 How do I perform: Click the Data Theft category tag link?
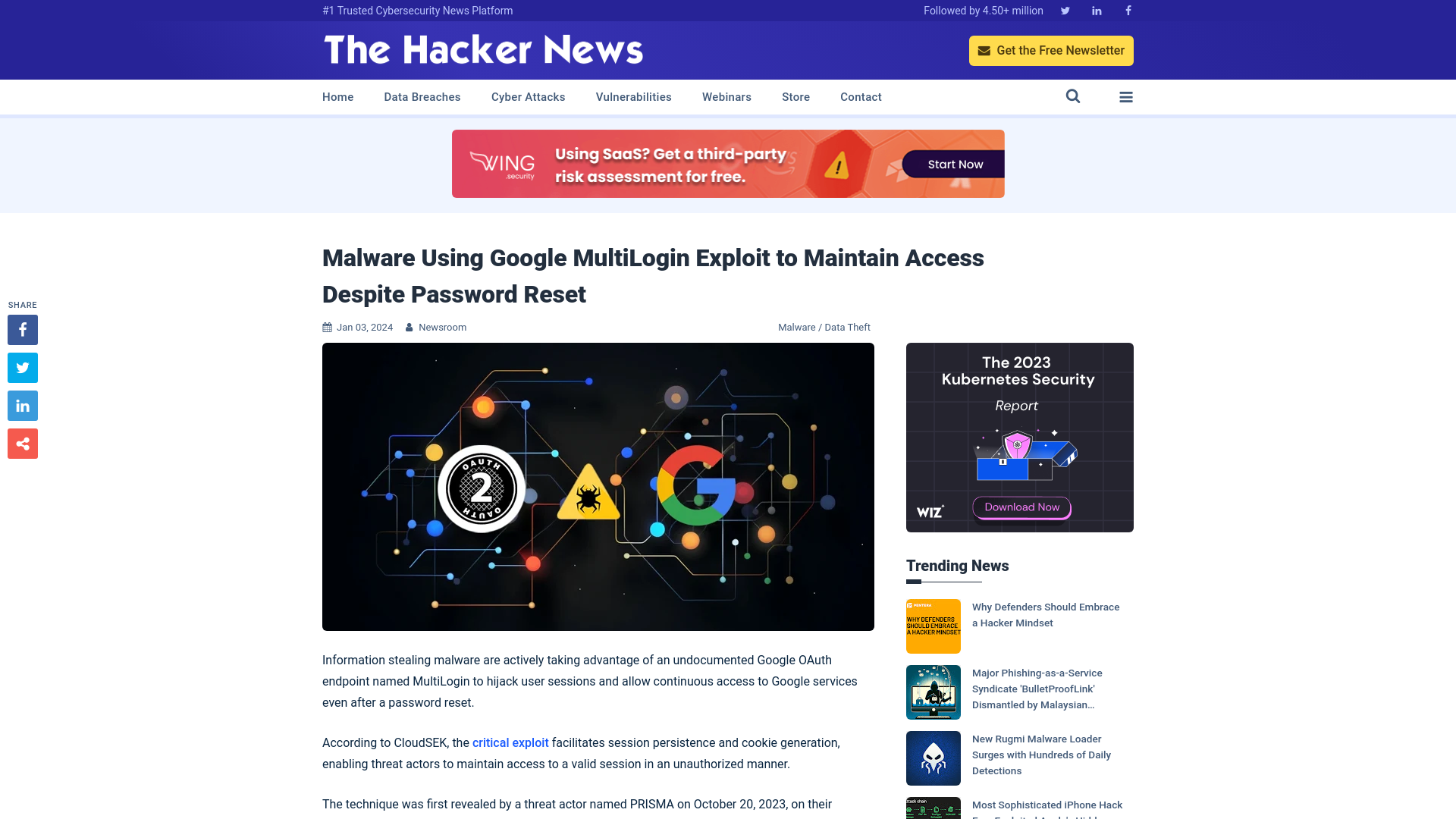[847, 327]
